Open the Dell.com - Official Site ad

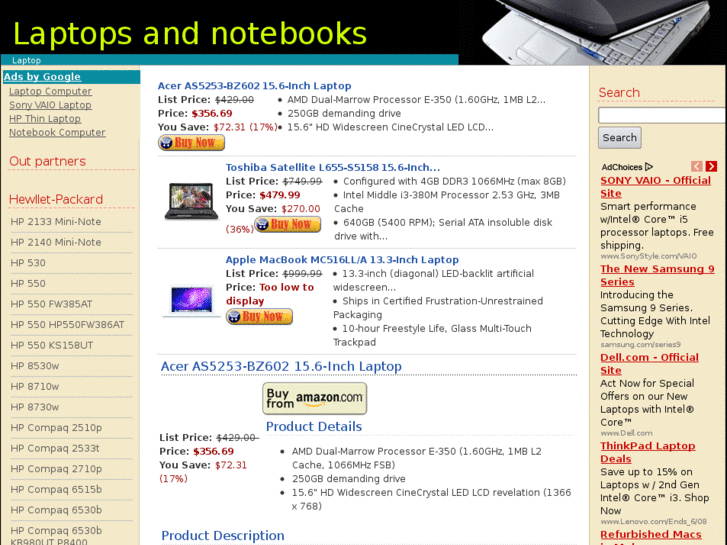(x=649, y=364)
